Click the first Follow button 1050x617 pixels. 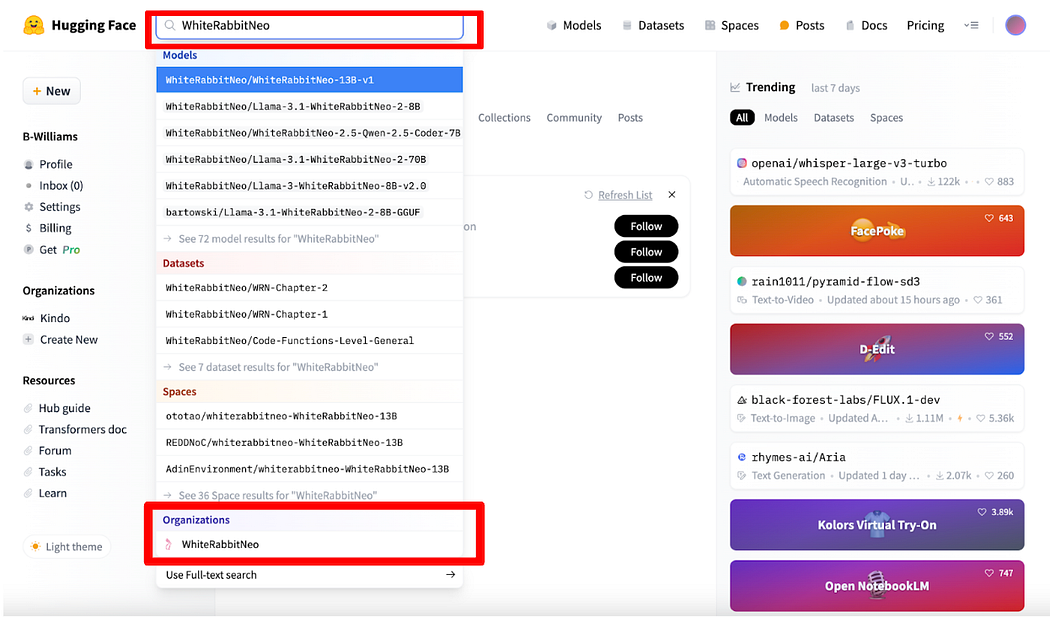click(646, 226)
